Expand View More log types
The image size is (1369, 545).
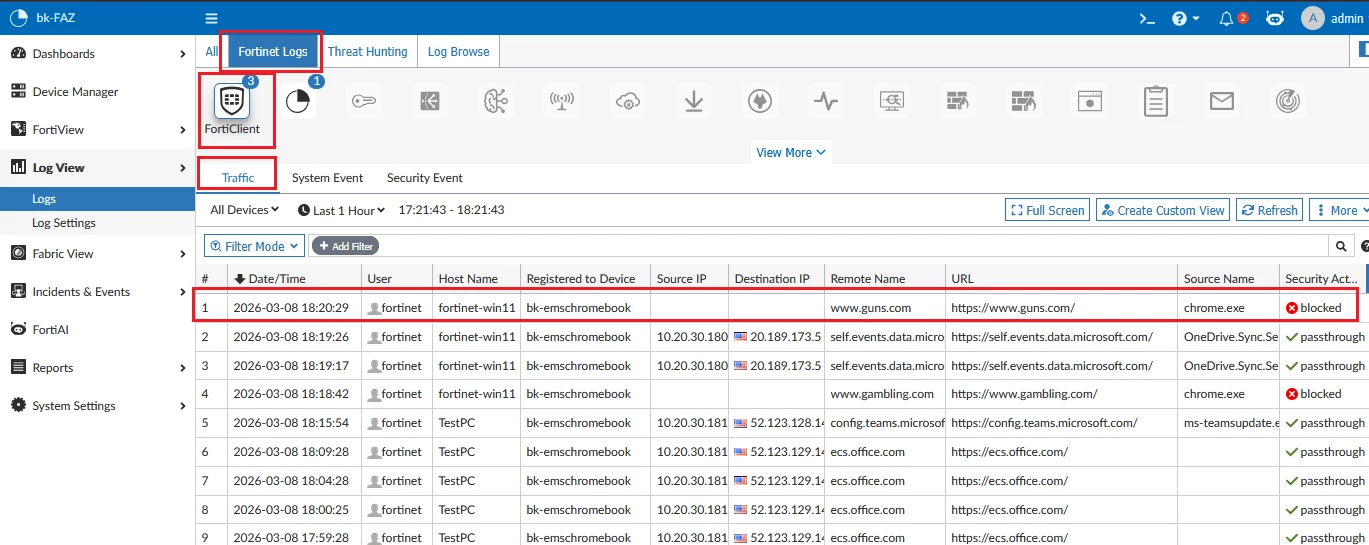click(791, 152)
